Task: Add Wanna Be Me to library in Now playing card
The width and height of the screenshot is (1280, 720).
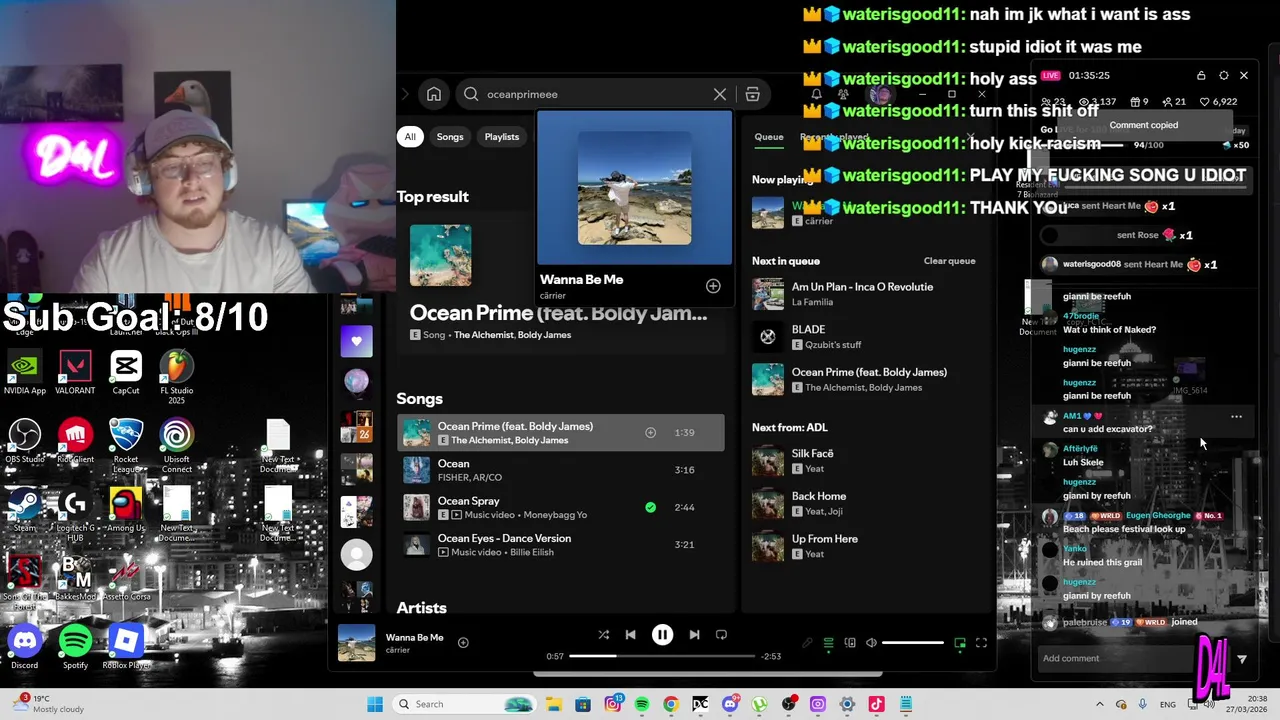Action: click(713, 286)
